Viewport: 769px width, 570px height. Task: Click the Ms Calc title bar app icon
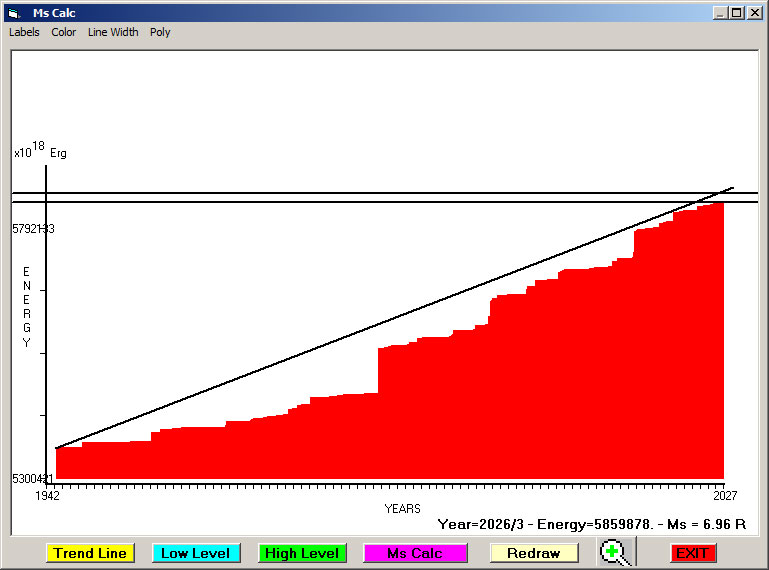pyautogui.click(x=13, y=13)
